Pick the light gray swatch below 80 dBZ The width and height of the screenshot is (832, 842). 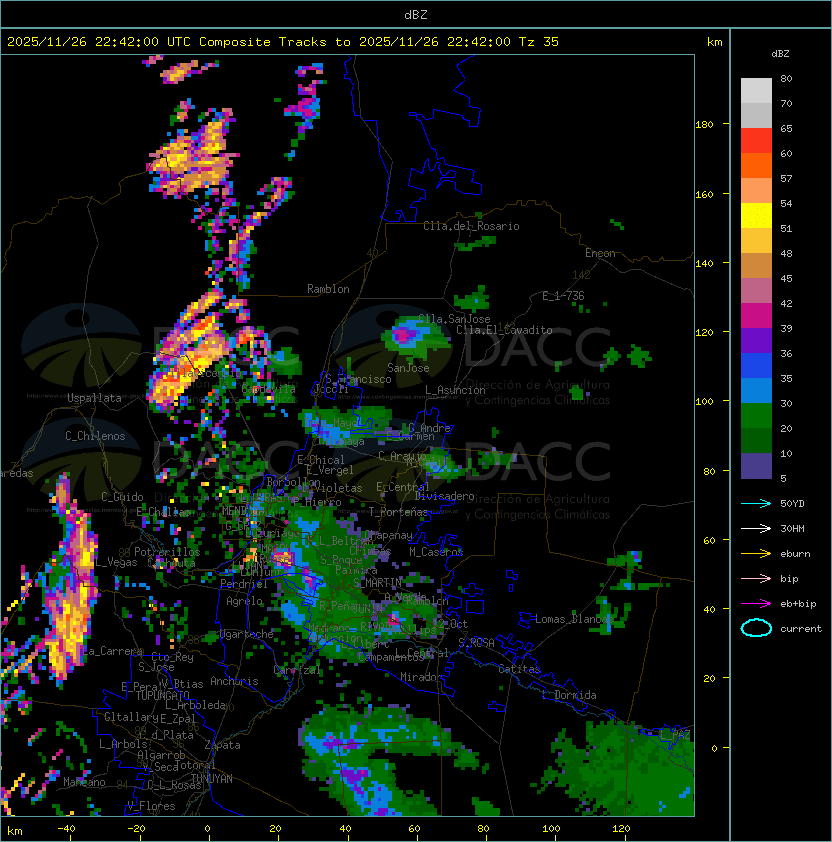[756, 90]
